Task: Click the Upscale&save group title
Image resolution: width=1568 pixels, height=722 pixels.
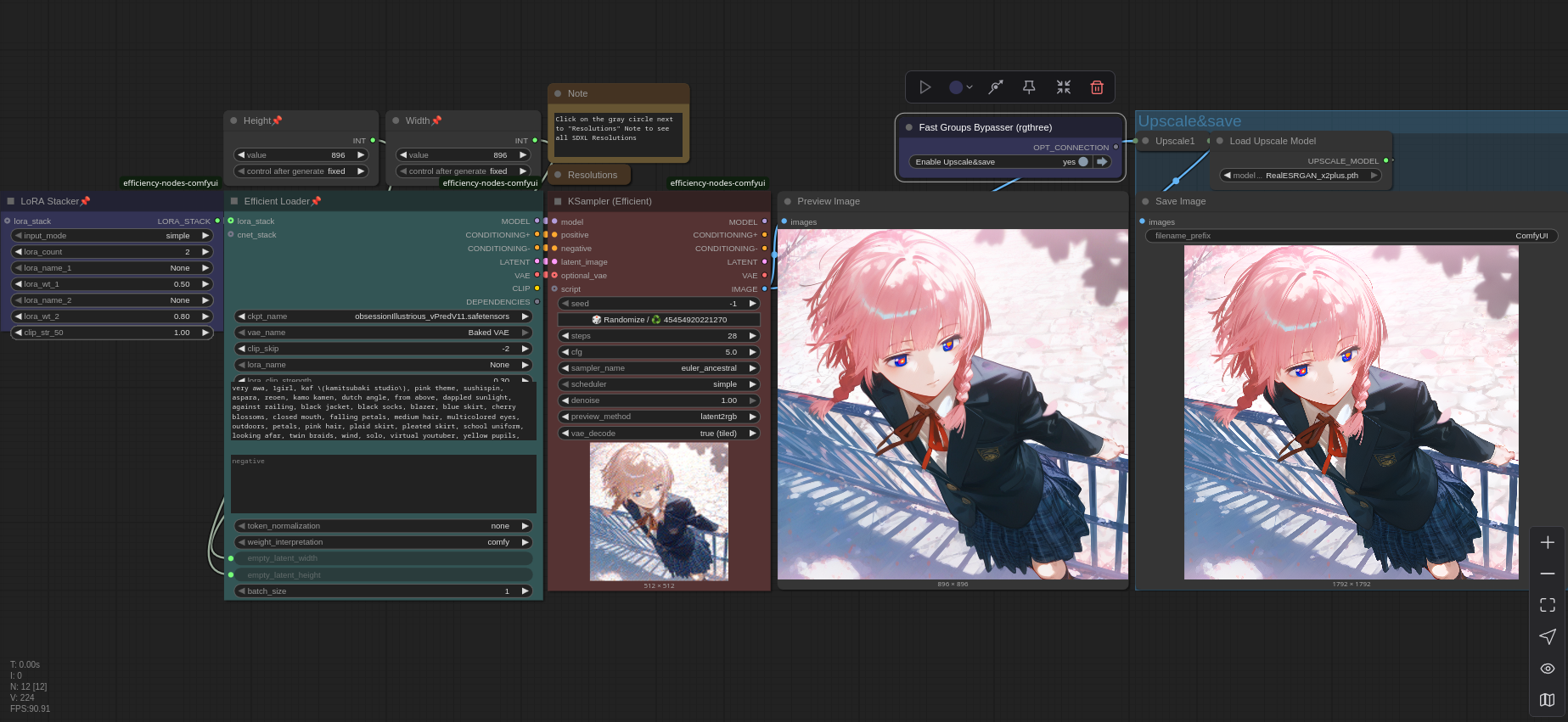Action: coord(1189,121)
